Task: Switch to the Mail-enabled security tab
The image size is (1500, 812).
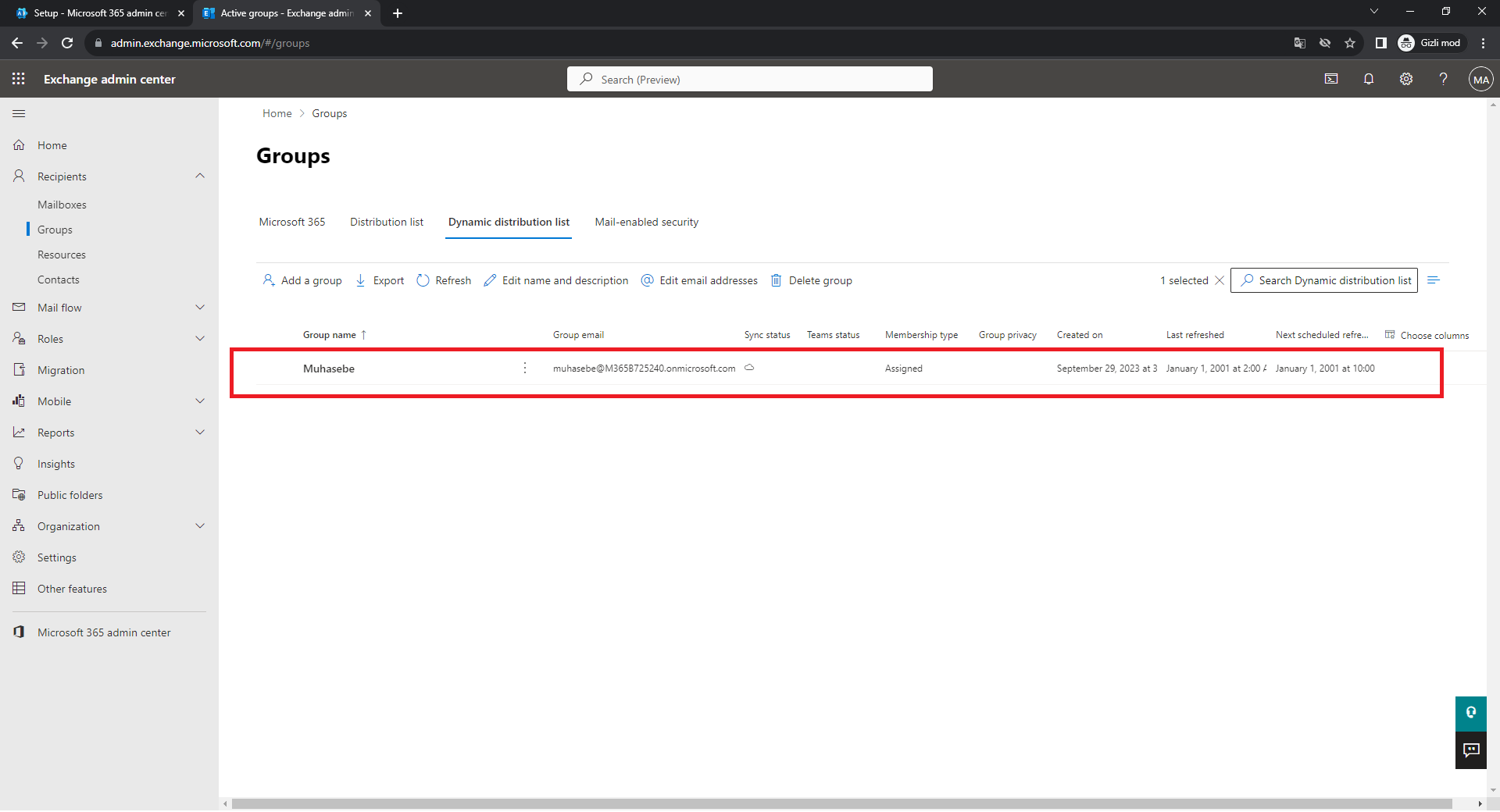Action: 646,223
